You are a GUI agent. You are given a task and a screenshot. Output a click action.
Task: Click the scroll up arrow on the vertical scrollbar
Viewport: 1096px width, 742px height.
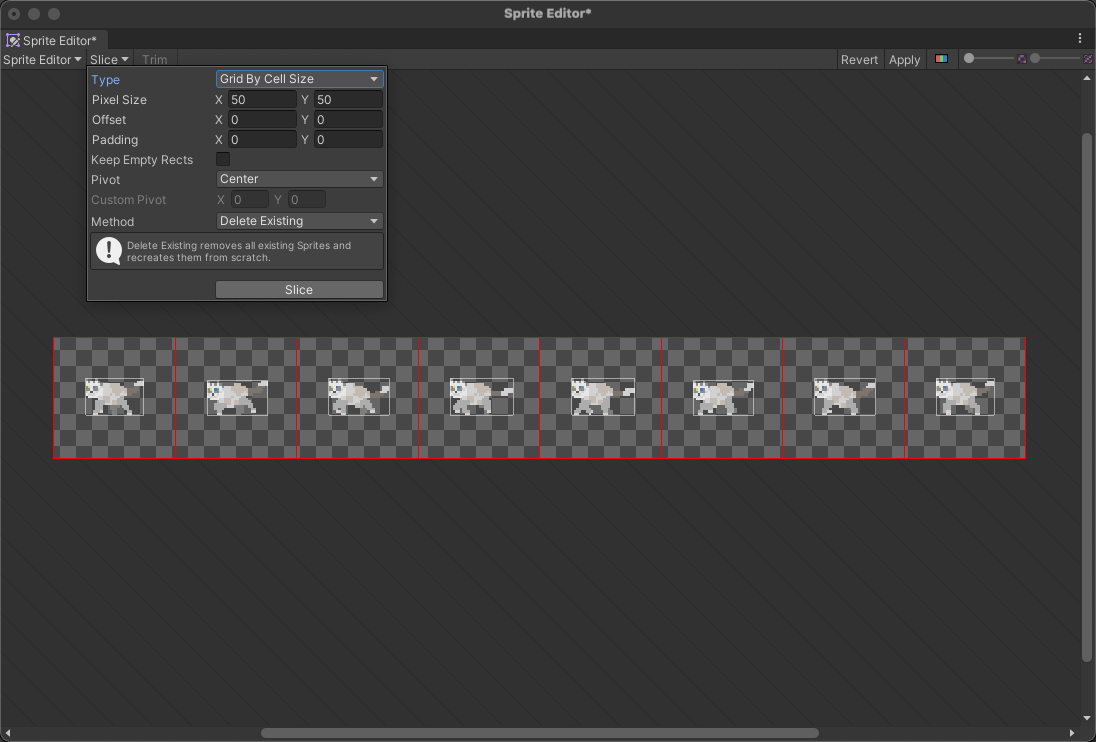pos(1088,79)
